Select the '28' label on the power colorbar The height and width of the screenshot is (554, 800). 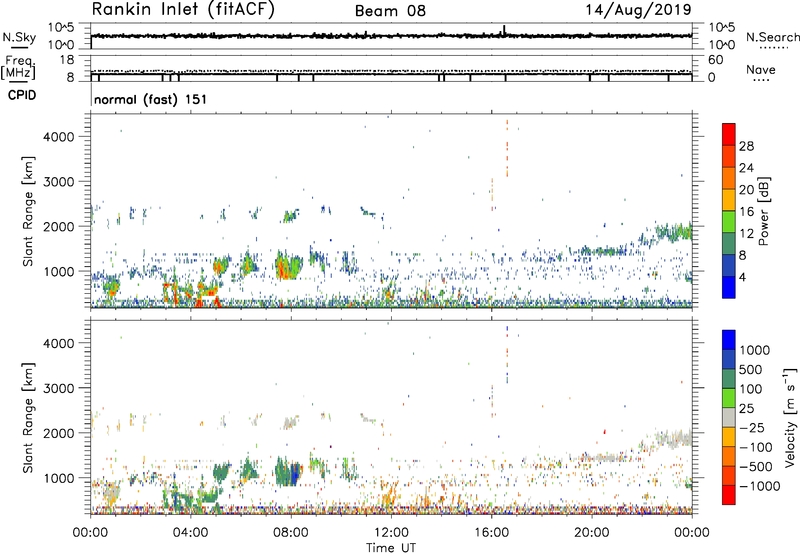(x=746, y=146)
